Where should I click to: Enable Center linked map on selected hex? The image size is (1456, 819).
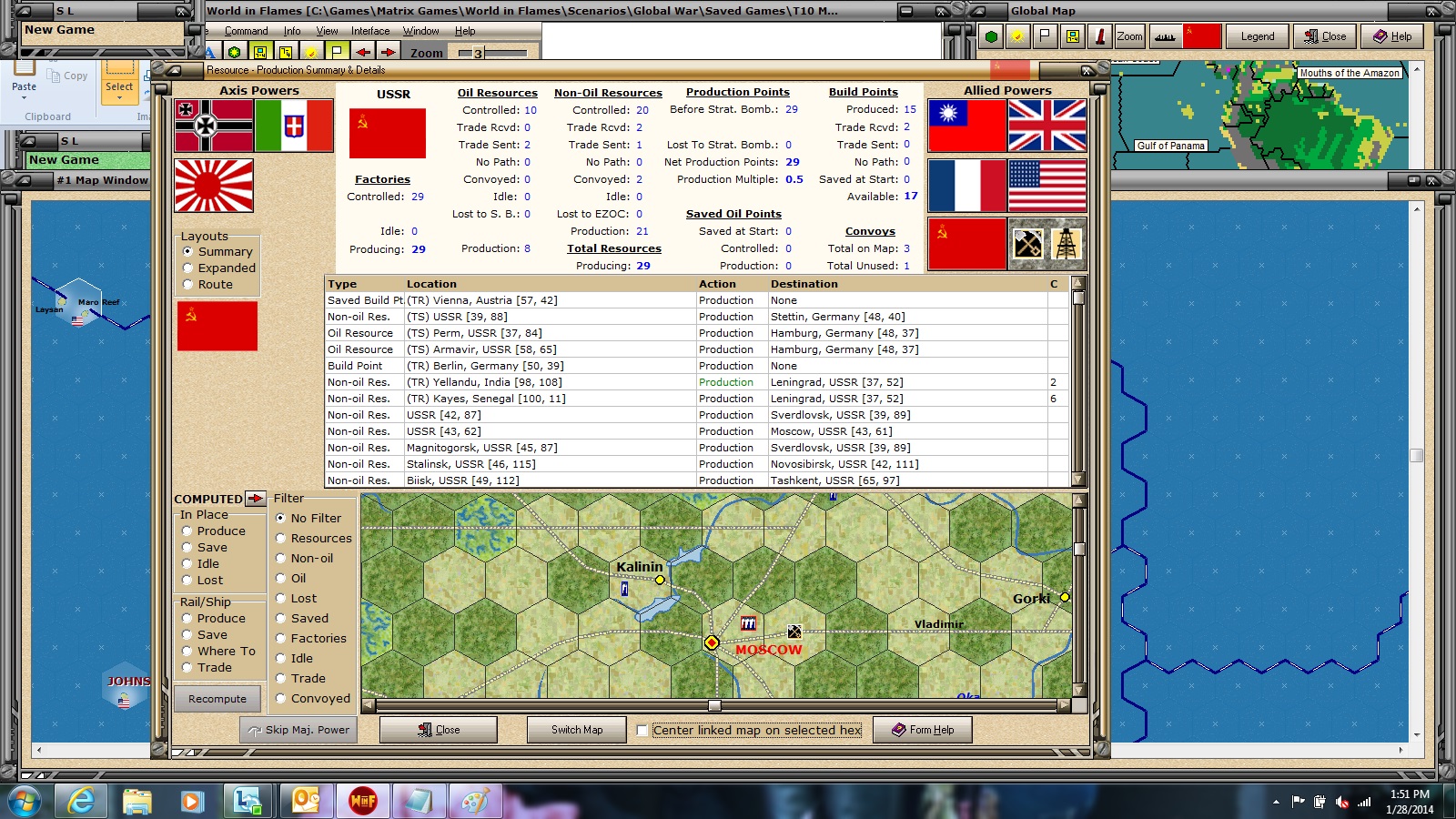(x=642, y=730)
